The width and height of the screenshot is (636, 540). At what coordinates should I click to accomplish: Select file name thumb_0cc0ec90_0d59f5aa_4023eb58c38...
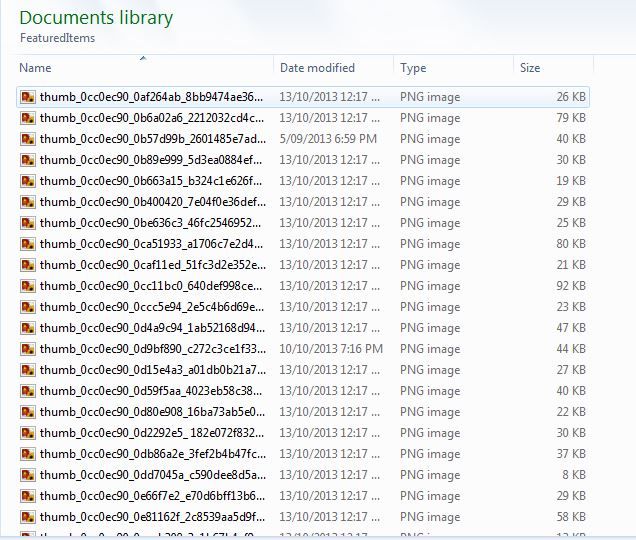[151, 391]
